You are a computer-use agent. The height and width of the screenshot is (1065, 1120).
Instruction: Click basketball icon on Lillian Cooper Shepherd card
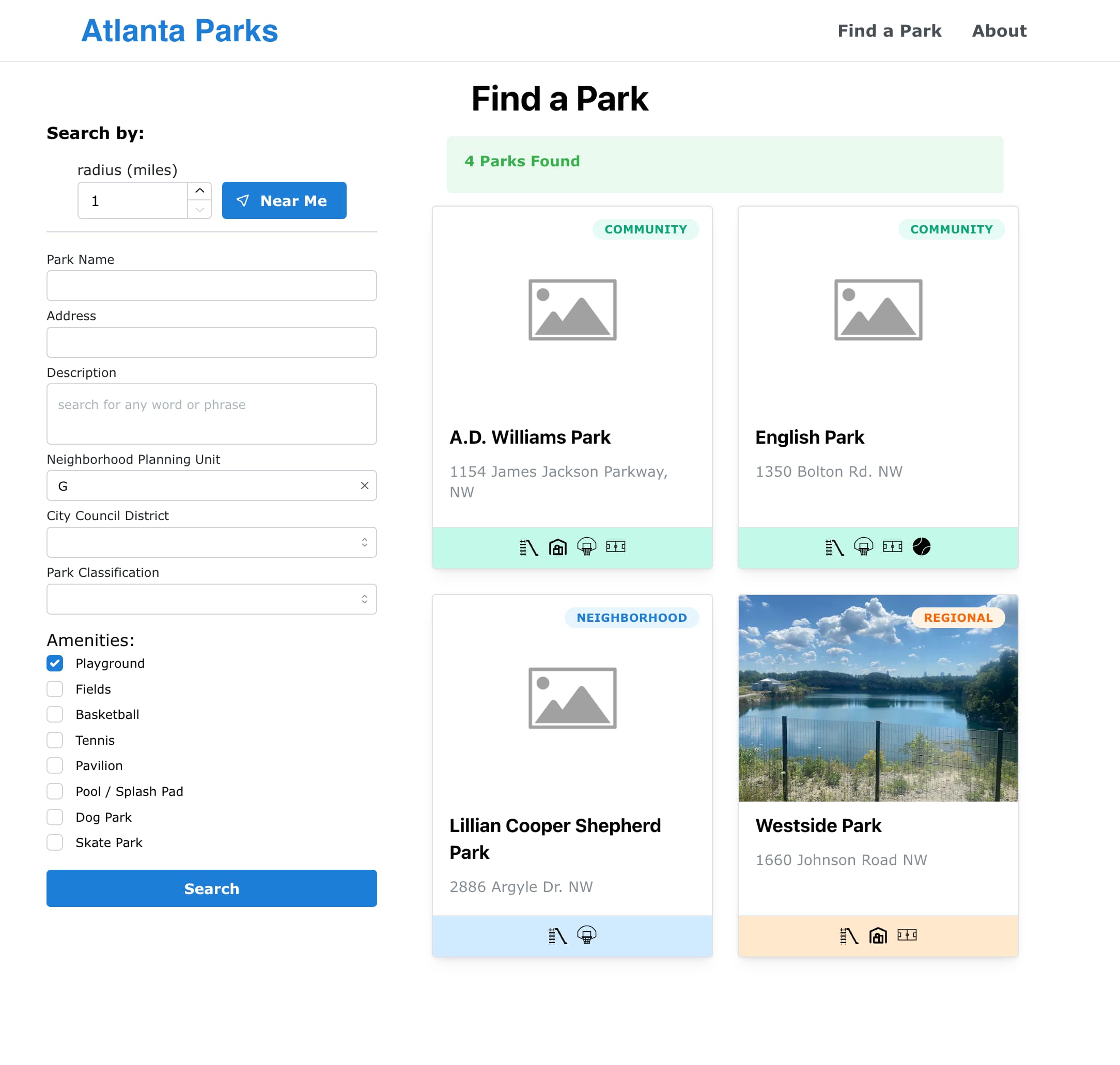point(587,935)
